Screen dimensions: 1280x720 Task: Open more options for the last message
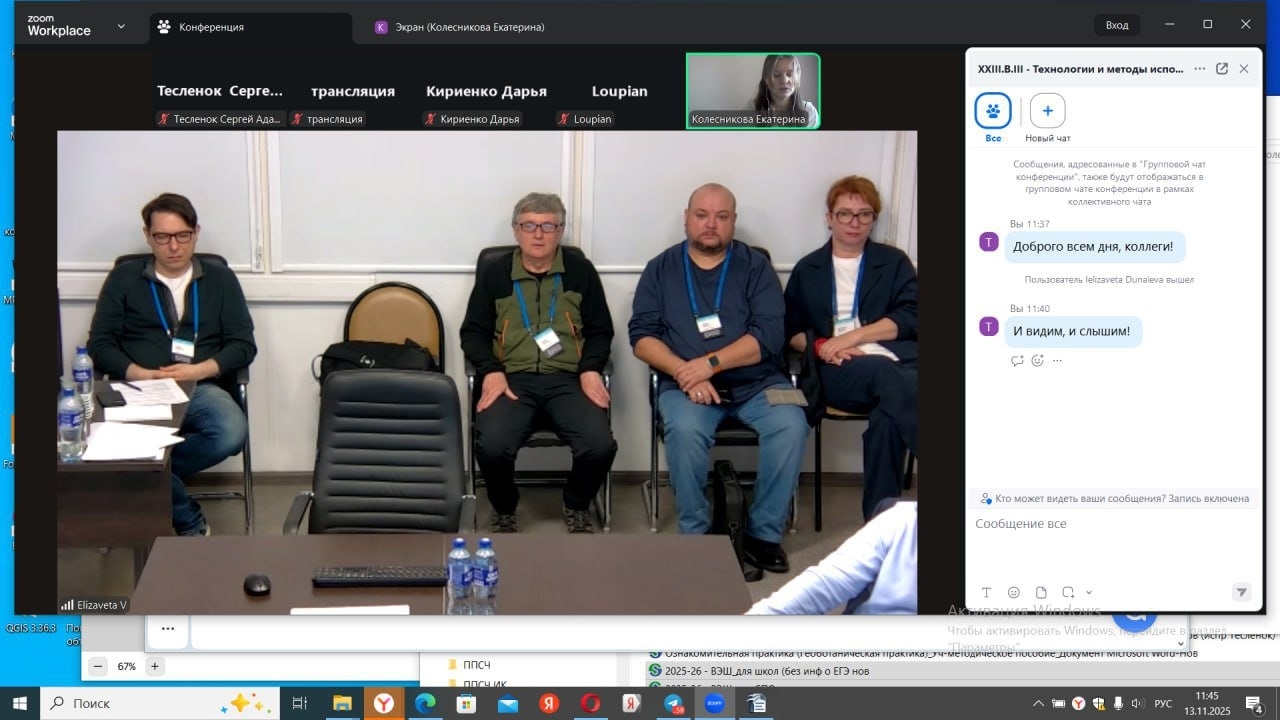(1057, 361)
